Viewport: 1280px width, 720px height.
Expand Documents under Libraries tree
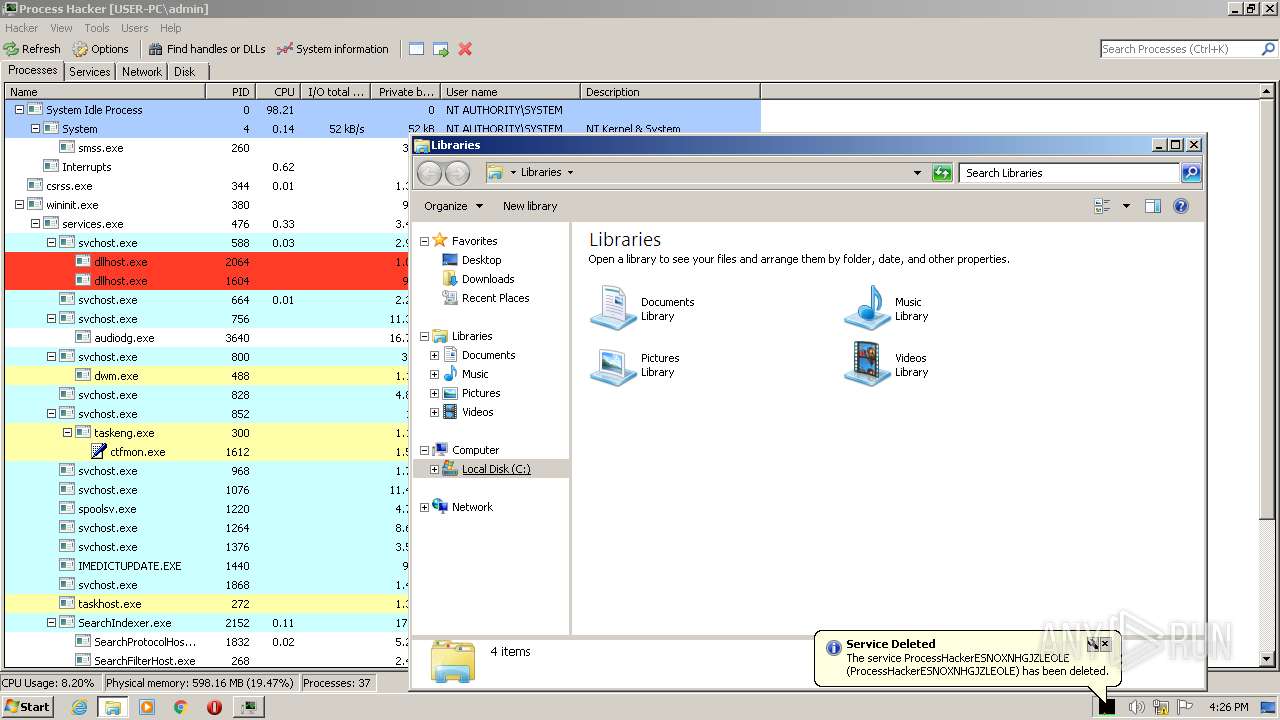pyautogui.click(x=434, y=355)
